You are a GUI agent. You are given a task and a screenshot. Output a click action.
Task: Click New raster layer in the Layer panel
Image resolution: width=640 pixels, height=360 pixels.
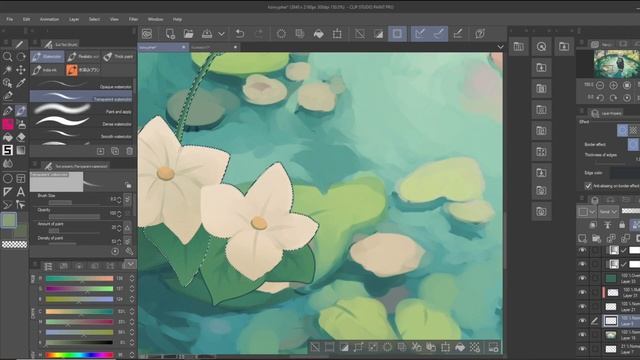(x=582, y=238)
